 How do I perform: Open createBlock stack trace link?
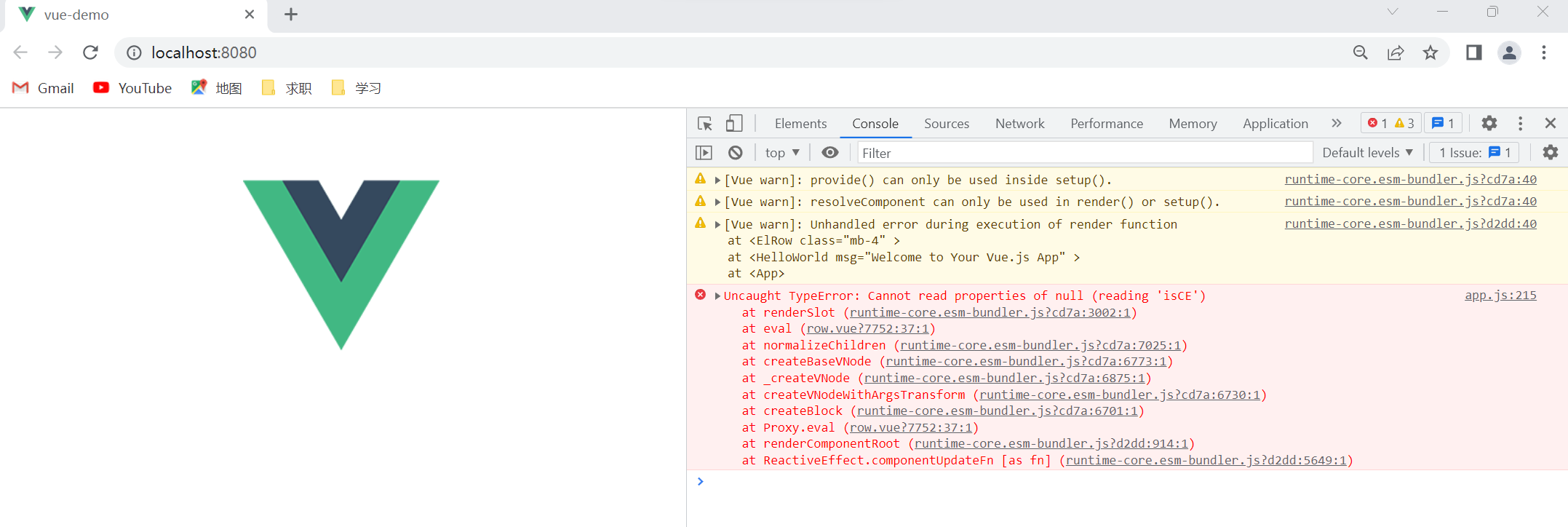click(998, 411)
